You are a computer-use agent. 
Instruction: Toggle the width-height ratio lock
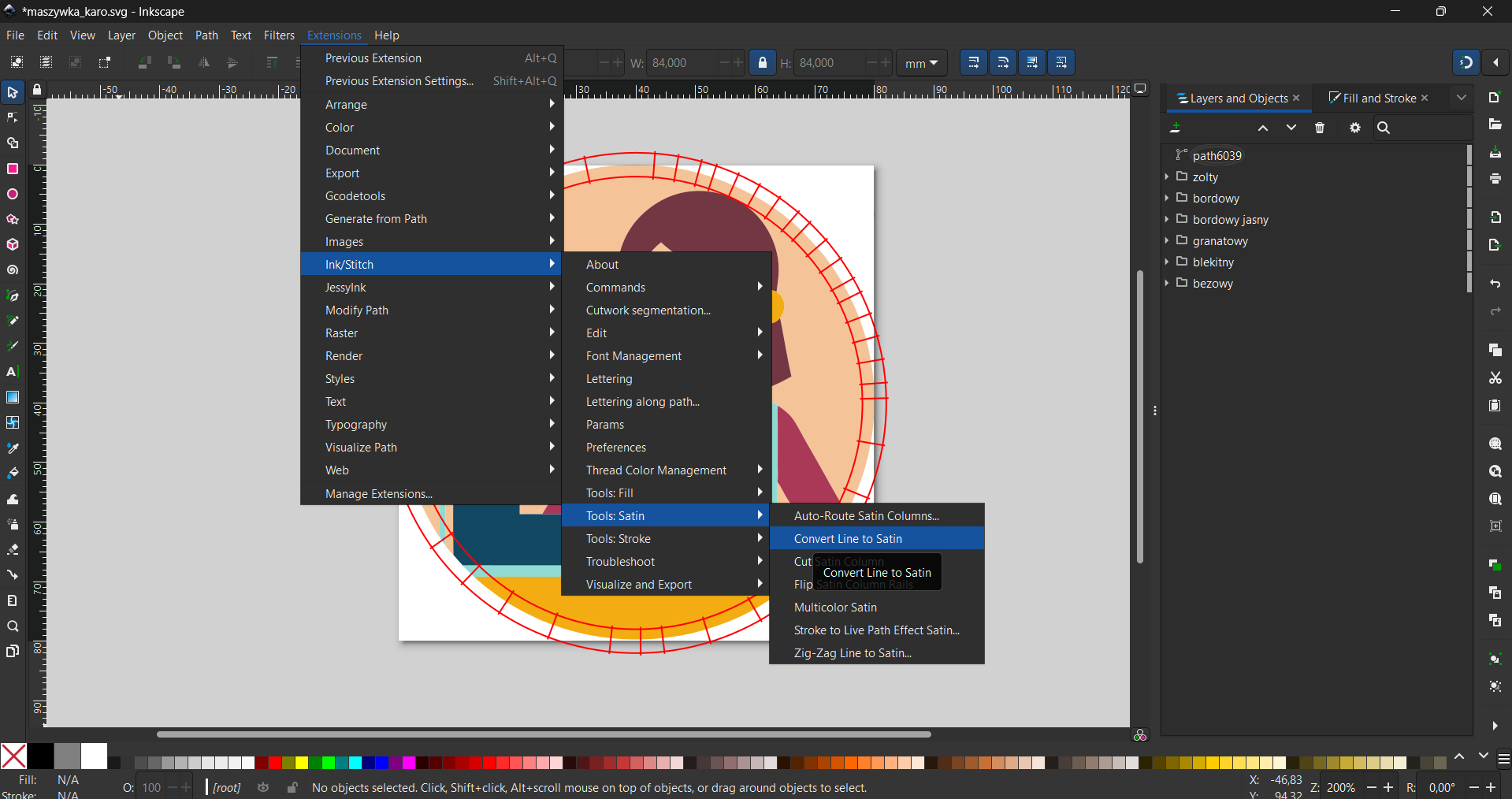point(762,62)
